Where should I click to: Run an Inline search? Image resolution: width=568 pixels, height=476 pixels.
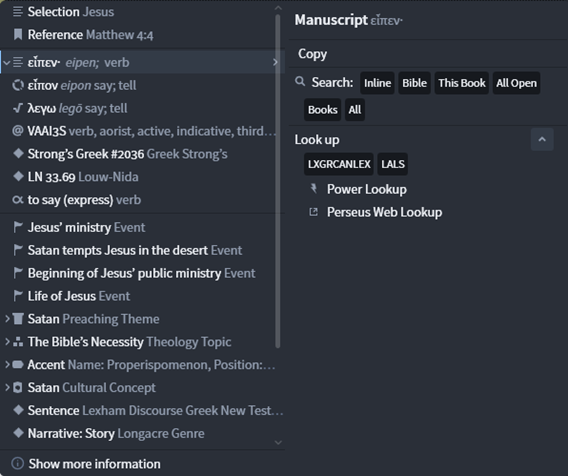coord(377,83)
